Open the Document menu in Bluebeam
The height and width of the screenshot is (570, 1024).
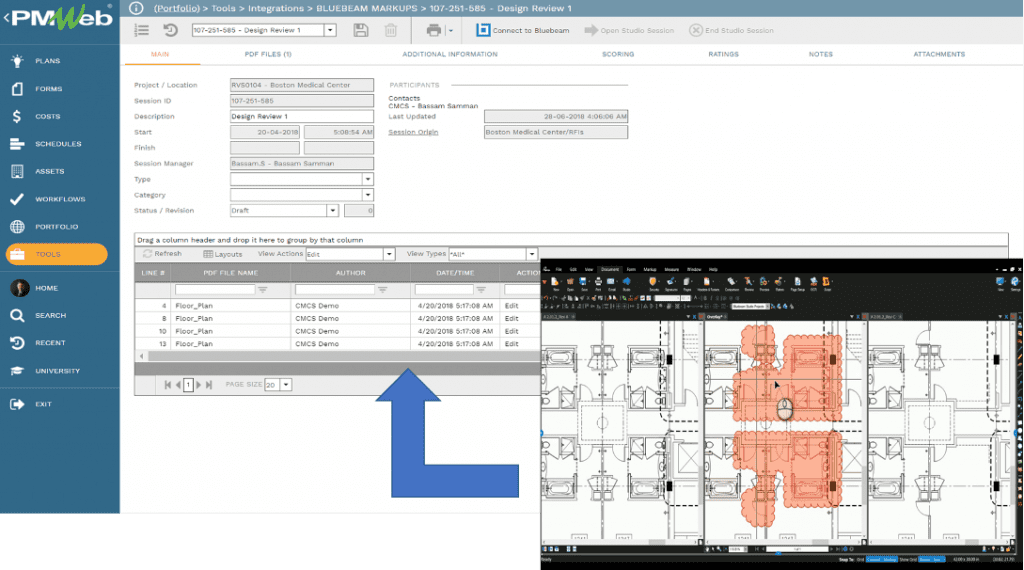click(x=610, y=269)
